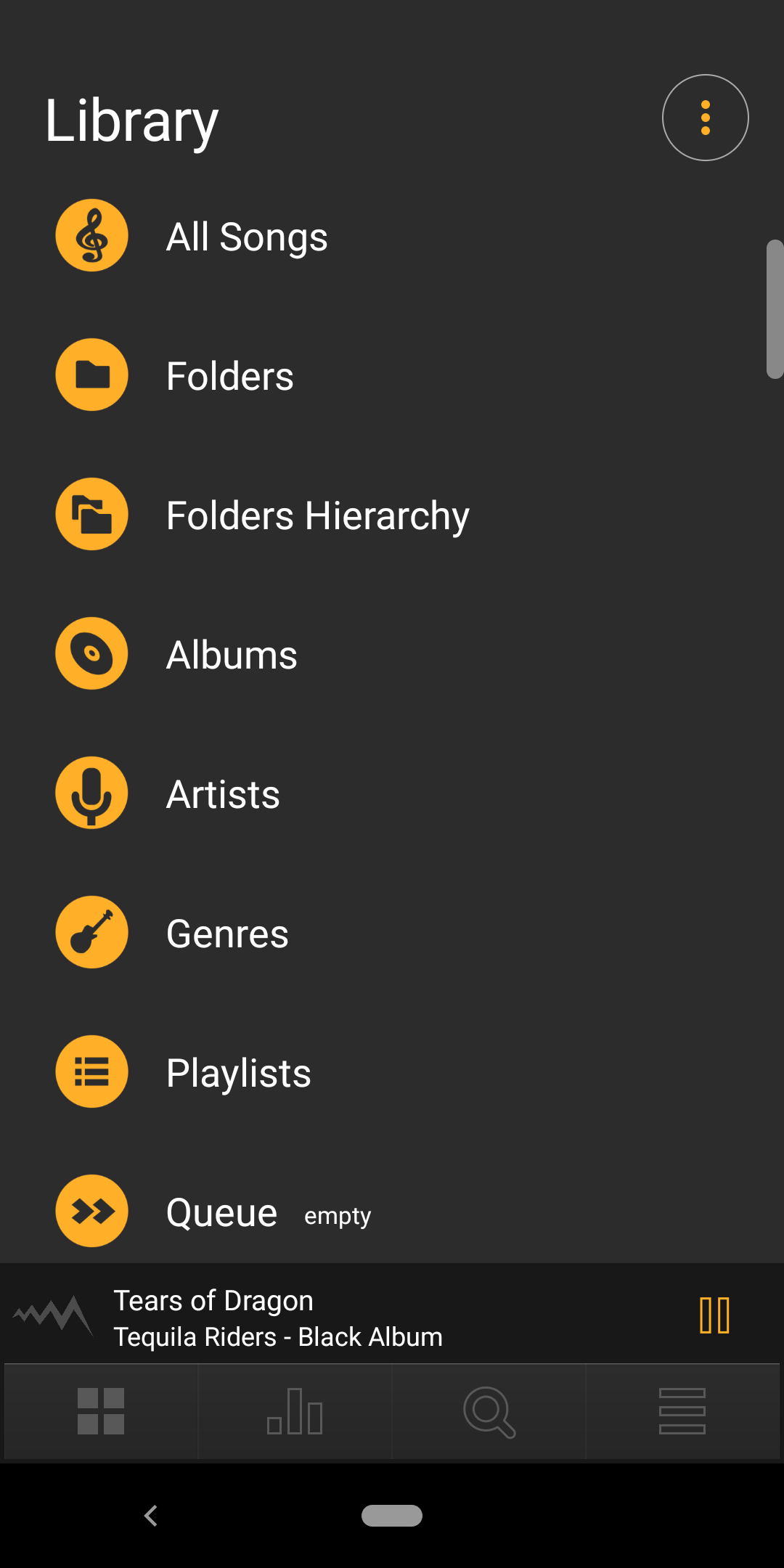
Task: Tap the Folders Hierarchy icon
Action: tap(92, 514)
